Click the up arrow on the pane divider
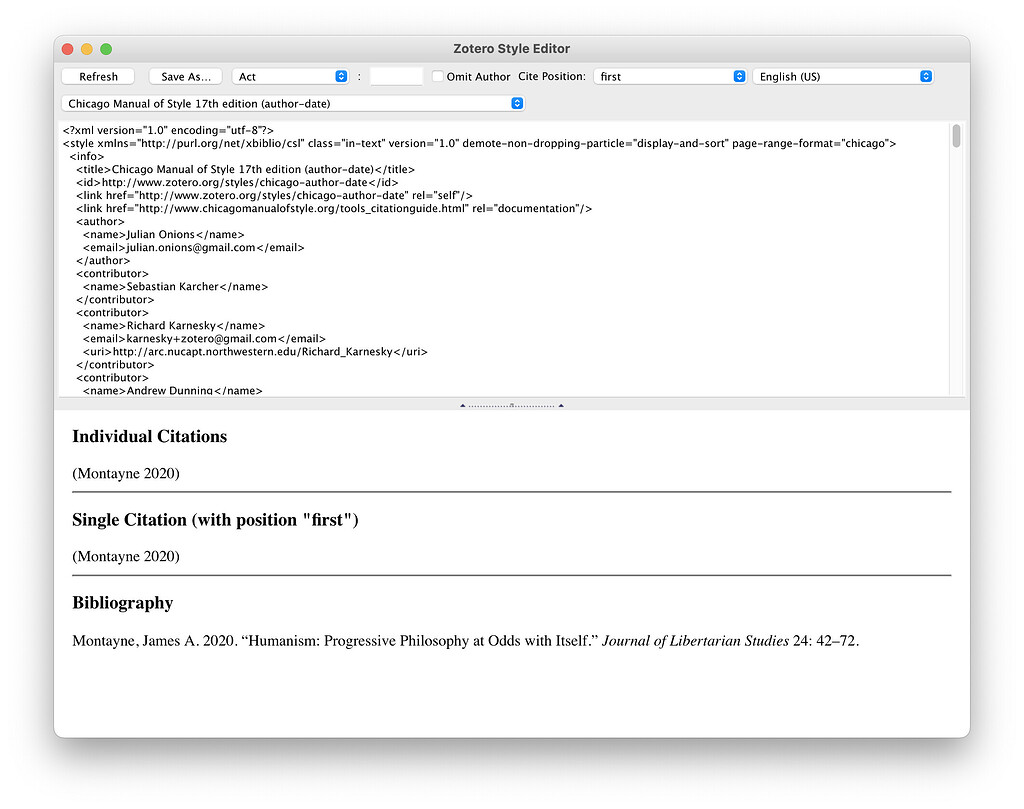Viewport: 1024px width, 809px height. (462, 405)
